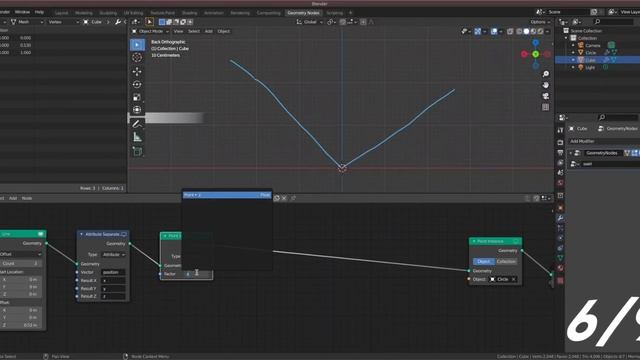The height and width of the screenshot is (360, 640).
Task: Open the Object Mode dropdown
Action: [x=150, y=31]
